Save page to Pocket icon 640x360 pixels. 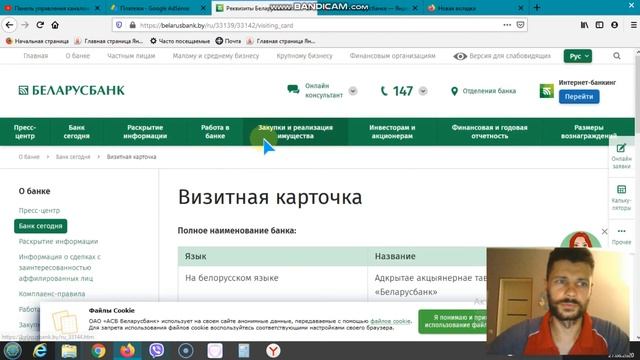click(520, 25)
